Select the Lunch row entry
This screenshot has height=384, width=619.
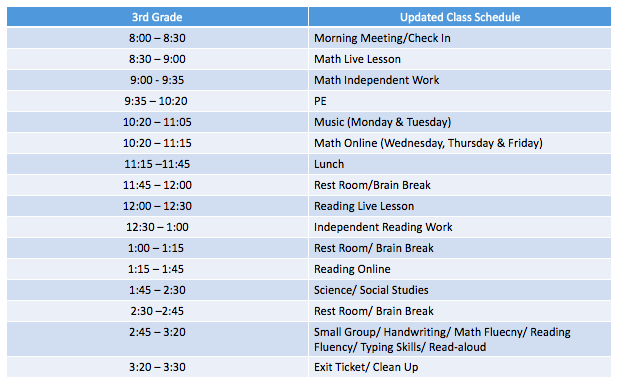460,164
